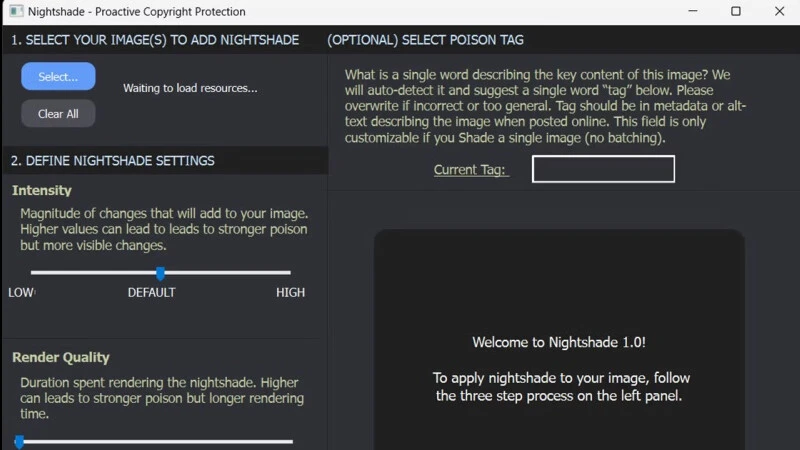
Task: Click the Intensity slider handle
Action: pyautogui.click(x=160, y=272)
